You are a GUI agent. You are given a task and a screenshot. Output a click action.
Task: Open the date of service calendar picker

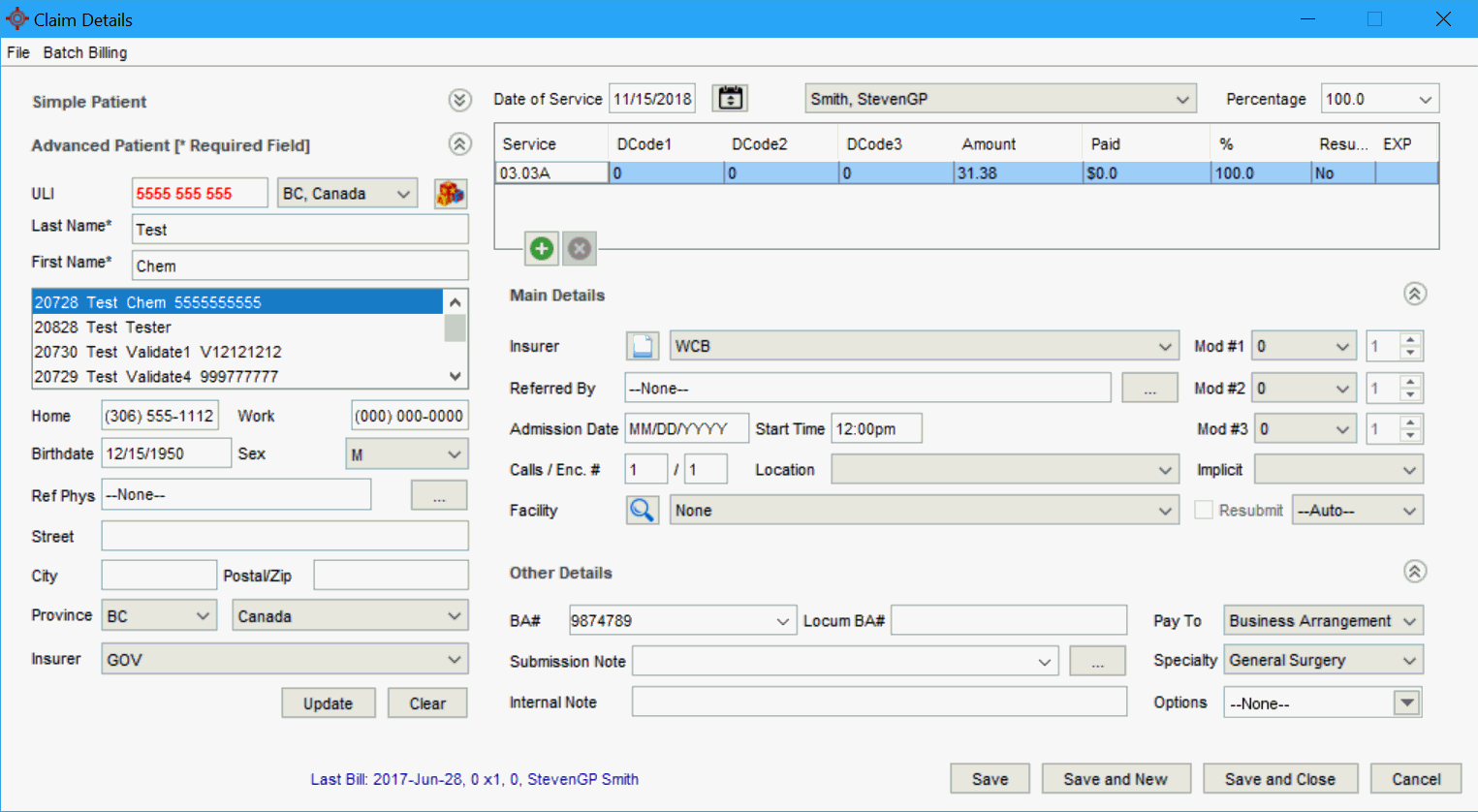(x=730, y=98)
